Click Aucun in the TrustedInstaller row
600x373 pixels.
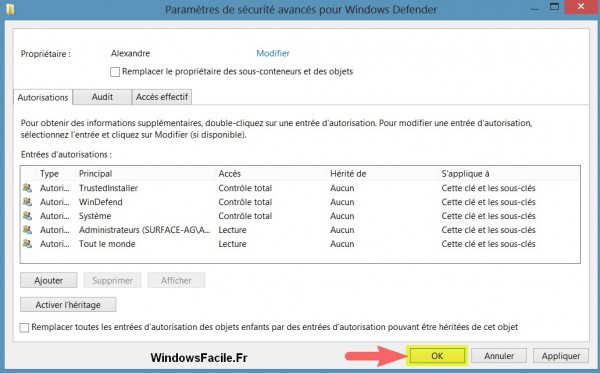point(342,188)
